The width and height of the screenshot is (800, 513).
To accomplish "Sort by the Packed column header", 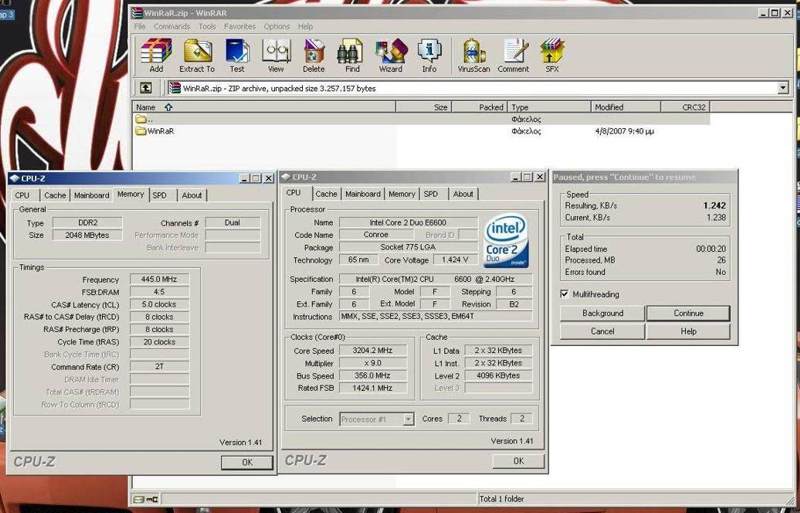I will tap(480, 107).
